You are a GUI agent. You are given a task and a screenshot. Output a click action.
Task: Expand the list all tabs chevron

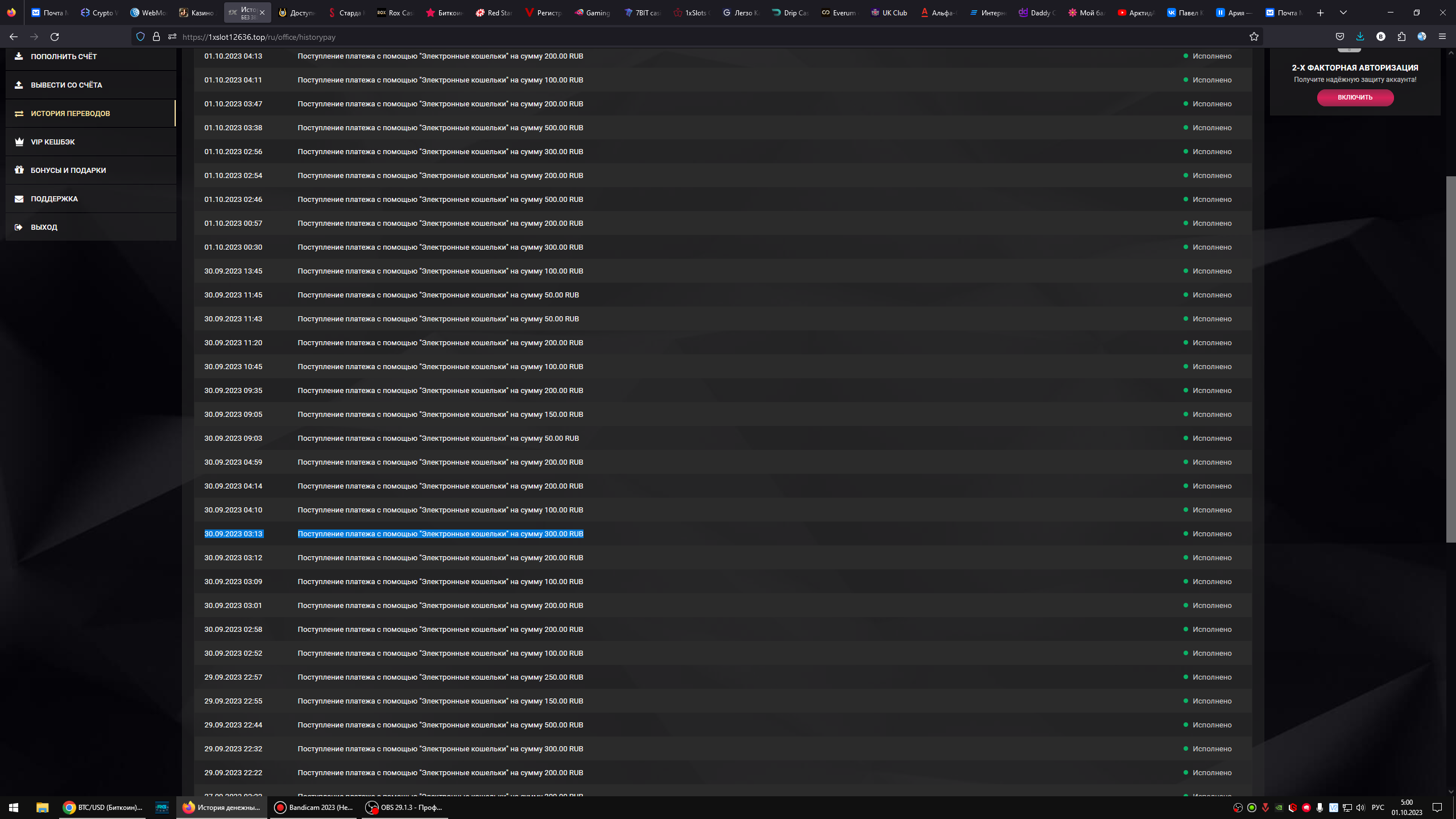(1343, 13)
